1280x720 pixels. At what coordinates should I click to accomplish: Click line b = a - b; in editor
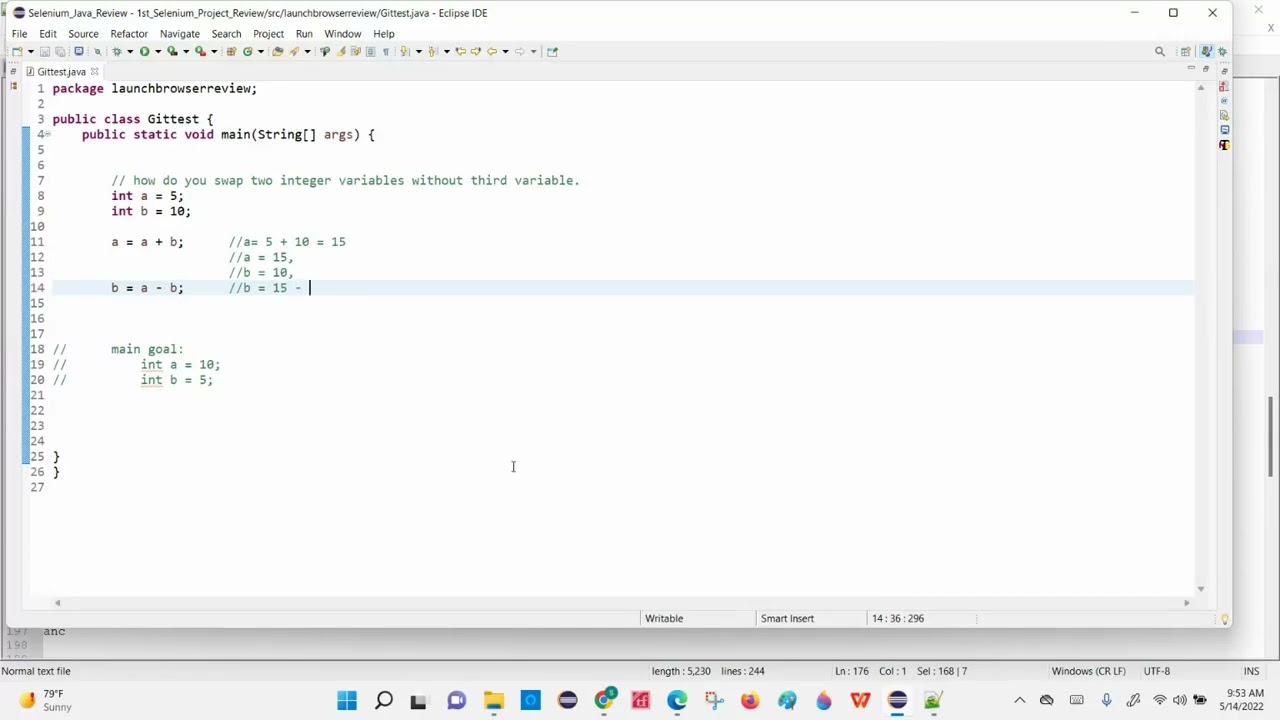pyautogui.click(x=147, y=288)
